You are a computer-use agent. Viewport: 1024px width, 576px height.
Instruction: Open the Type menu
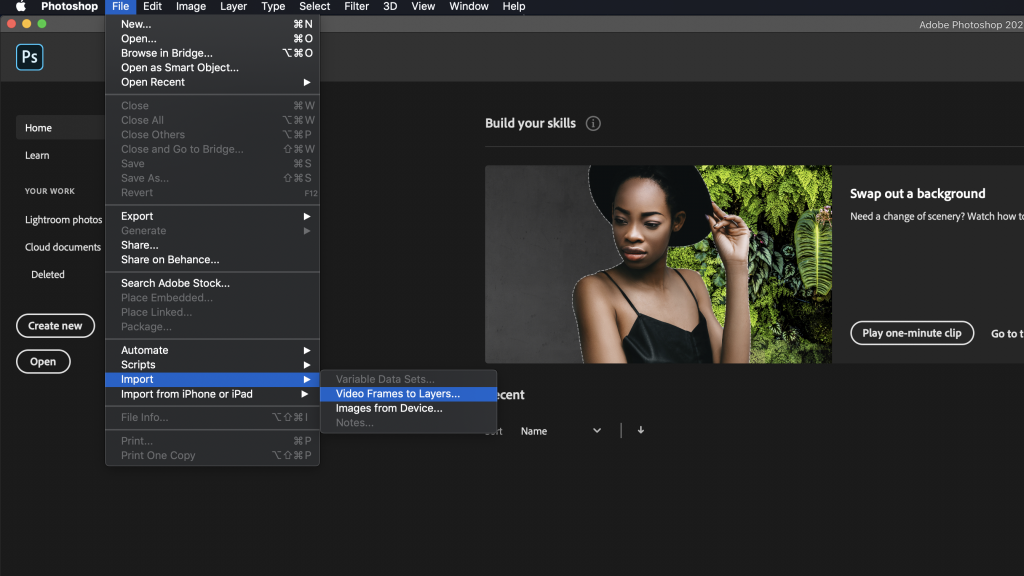273,7
